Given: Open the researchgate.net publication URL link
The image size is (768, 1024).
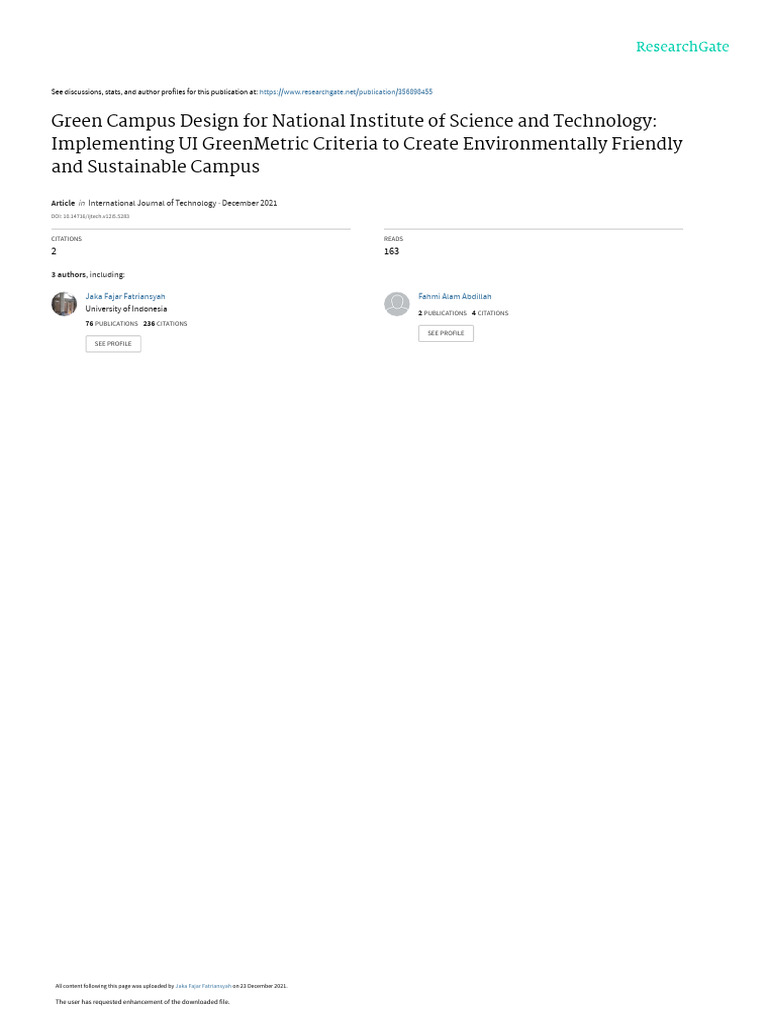Looking at the screenshot, I should (x=345, y=92).
